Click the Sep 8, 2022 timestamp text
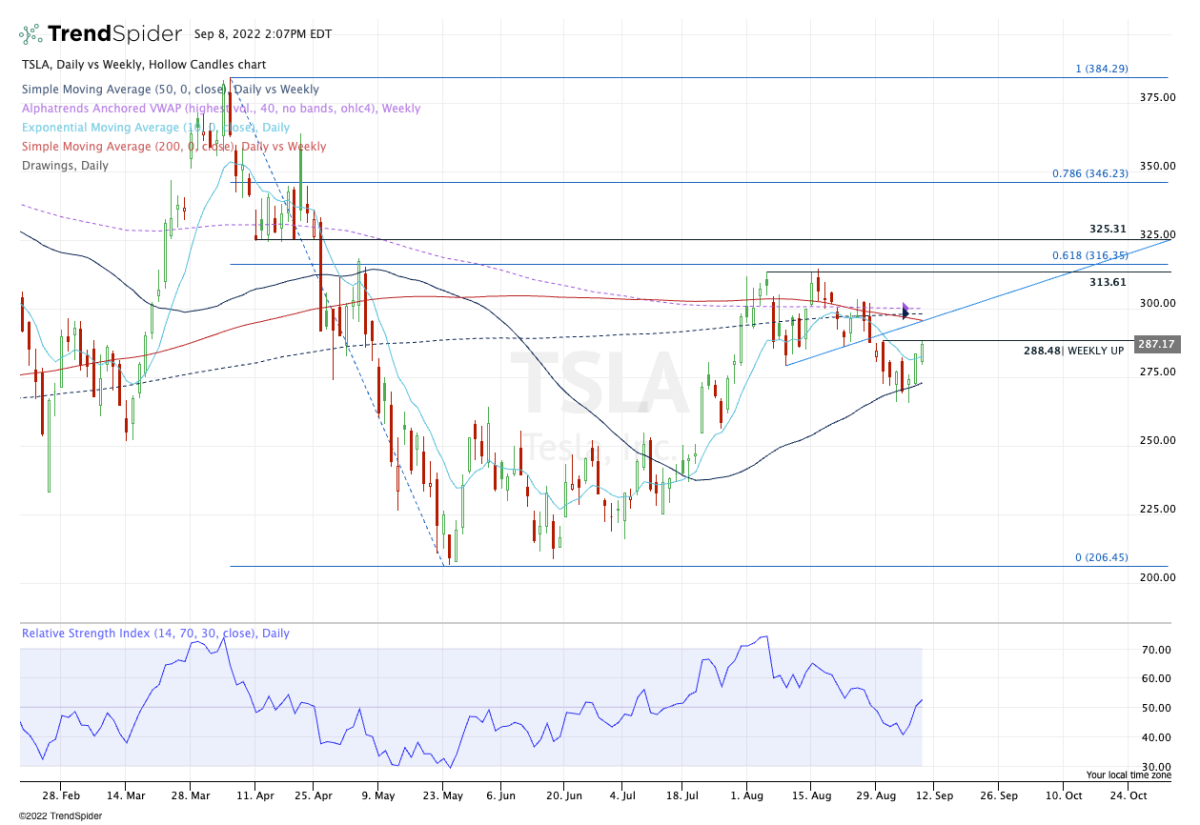Viewport: 1200px width, 825px height. pyautogui.click(x=262, y=34)
